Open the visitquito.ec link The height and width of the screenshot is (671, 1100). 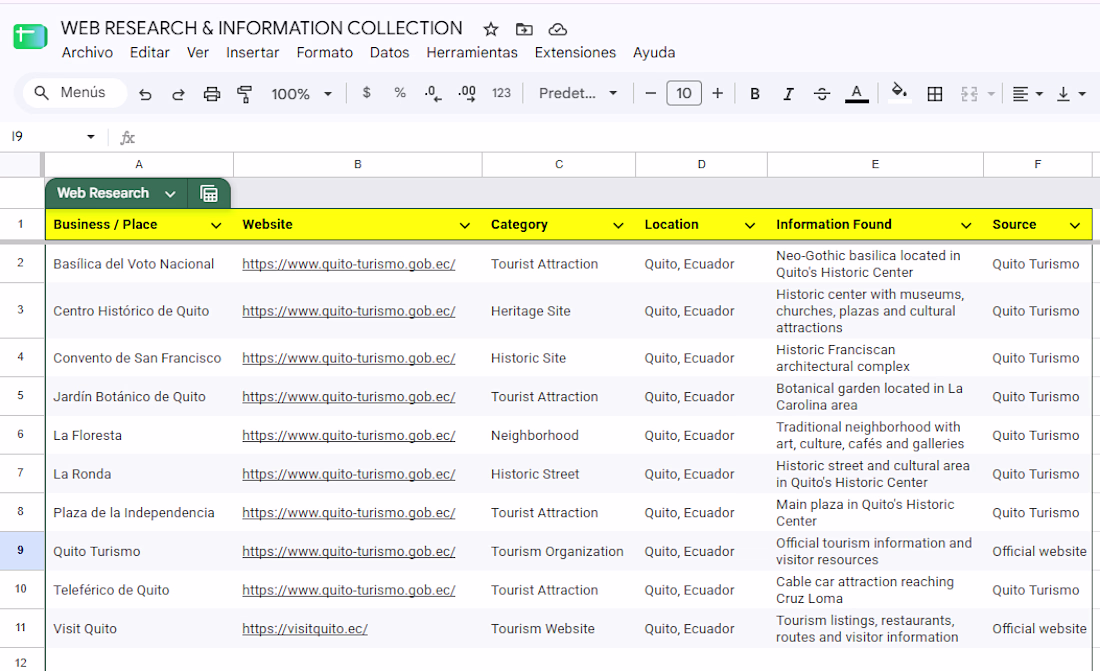(x=305, y=629)
